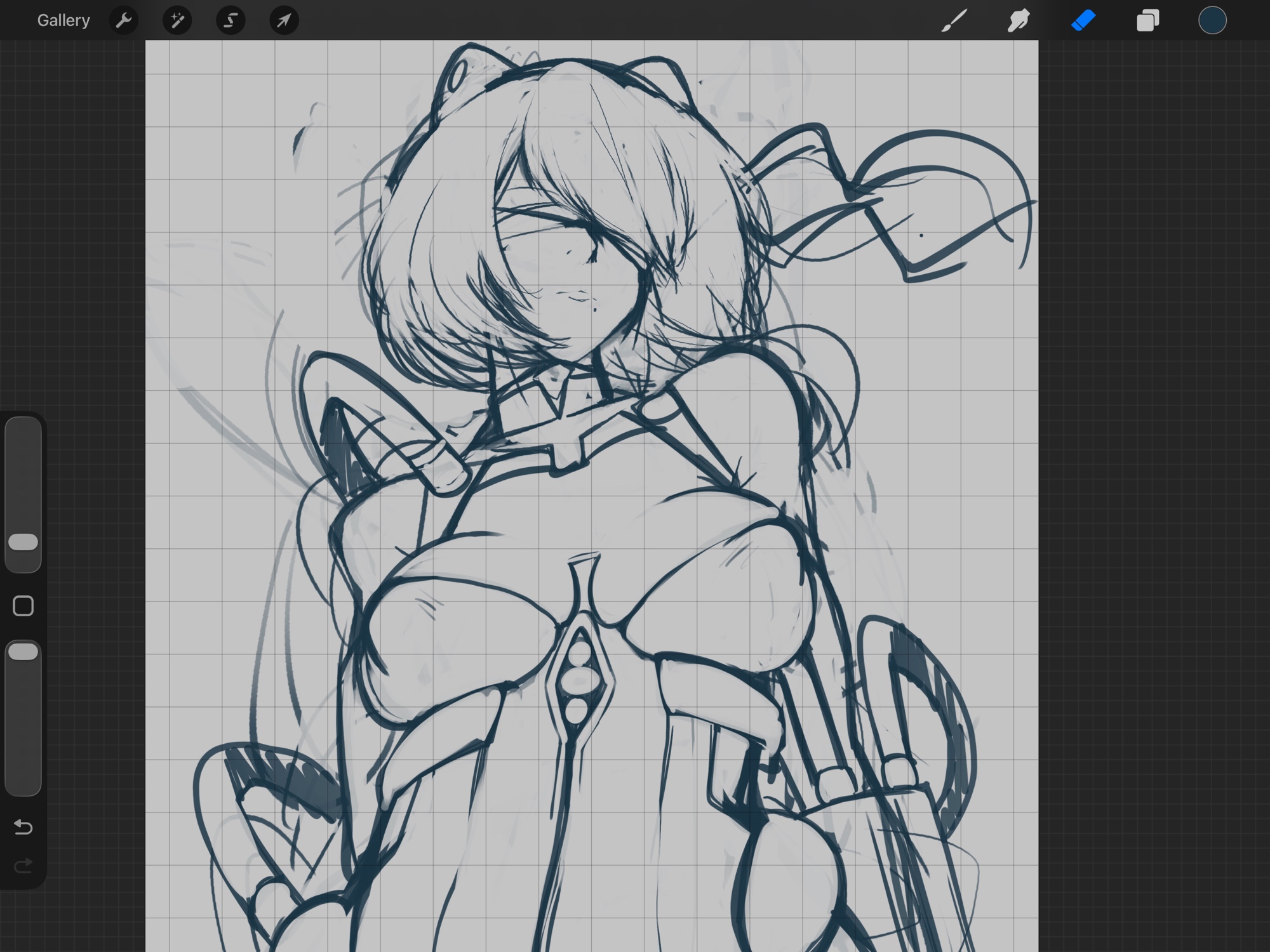Return to the Gallery
The width and height of the screenshot is (1270, 952).
coord(63,20)
